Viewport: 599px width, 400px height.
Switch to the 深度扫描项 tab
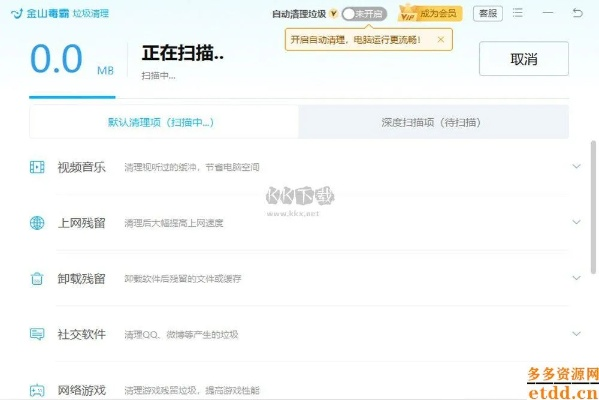pos(433,122)
